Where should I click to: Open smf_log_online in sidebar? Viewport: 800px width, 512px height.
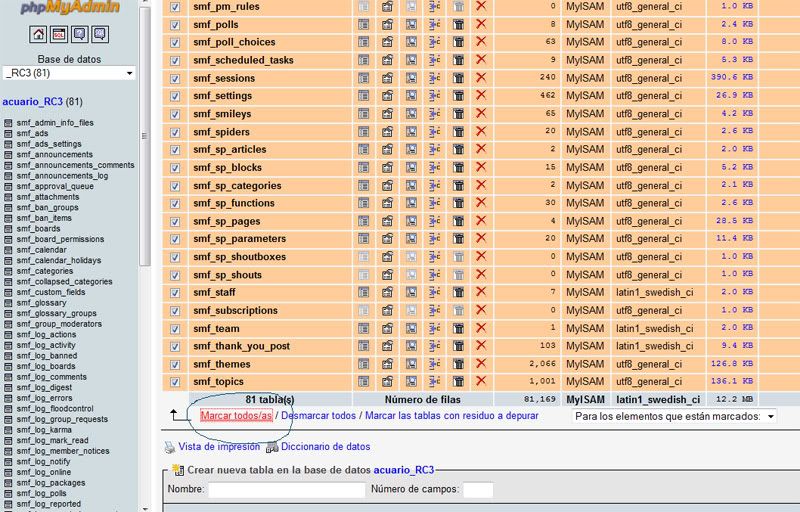click(44, 472)
